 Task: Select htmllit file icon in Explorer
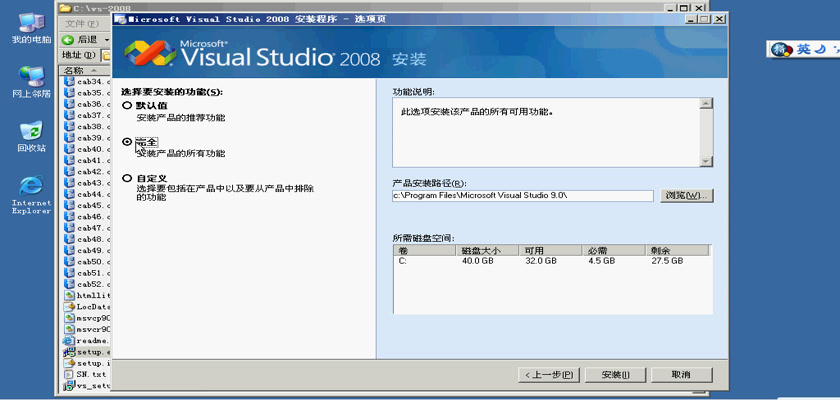(x=69, y=295)
